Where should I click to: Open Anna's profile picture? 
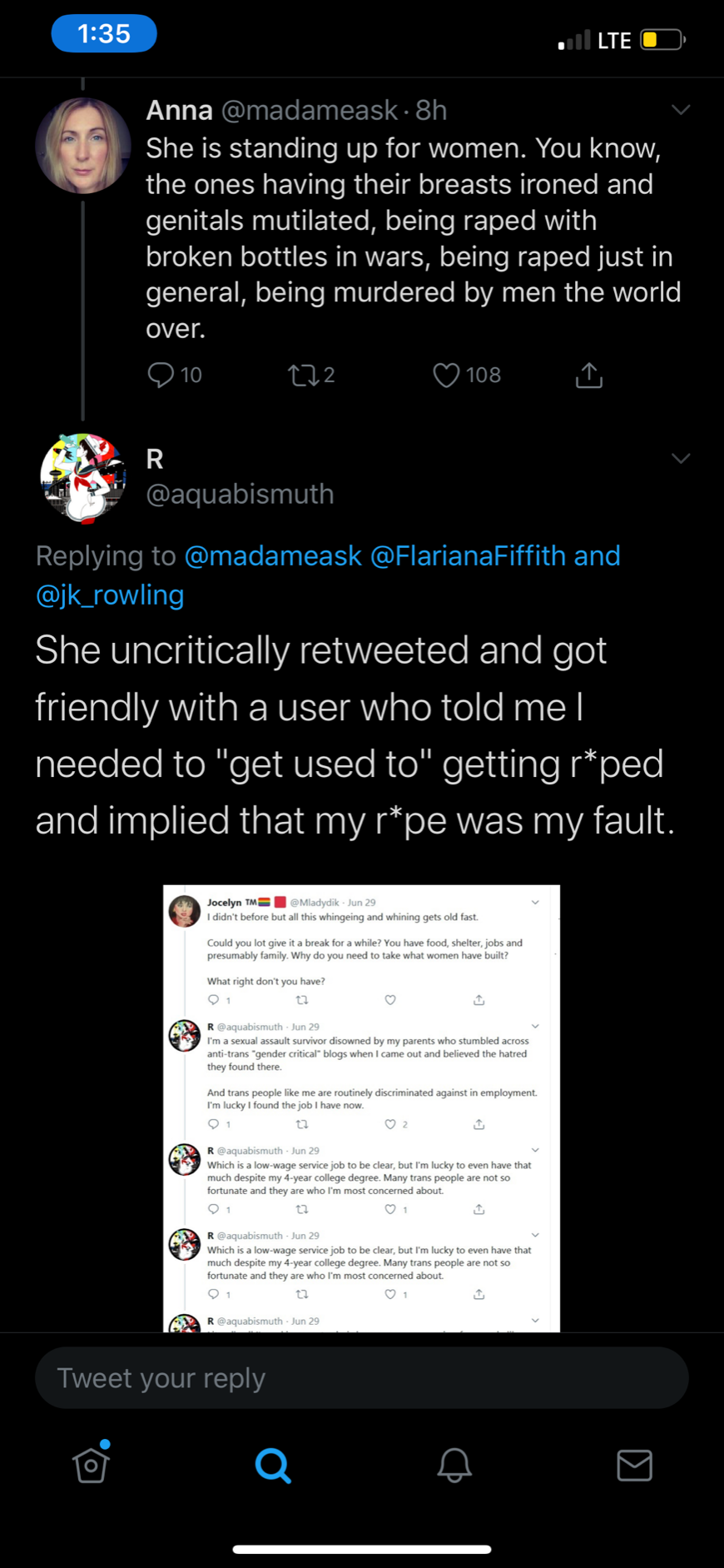(83, 146)
